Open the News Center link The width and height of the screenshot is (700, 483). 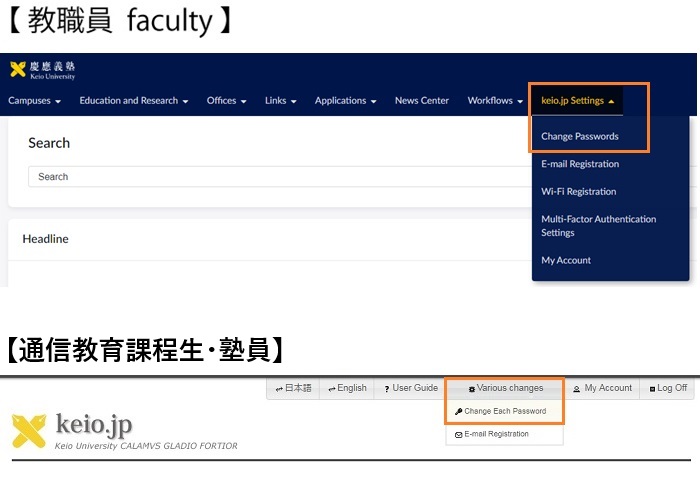421,101
